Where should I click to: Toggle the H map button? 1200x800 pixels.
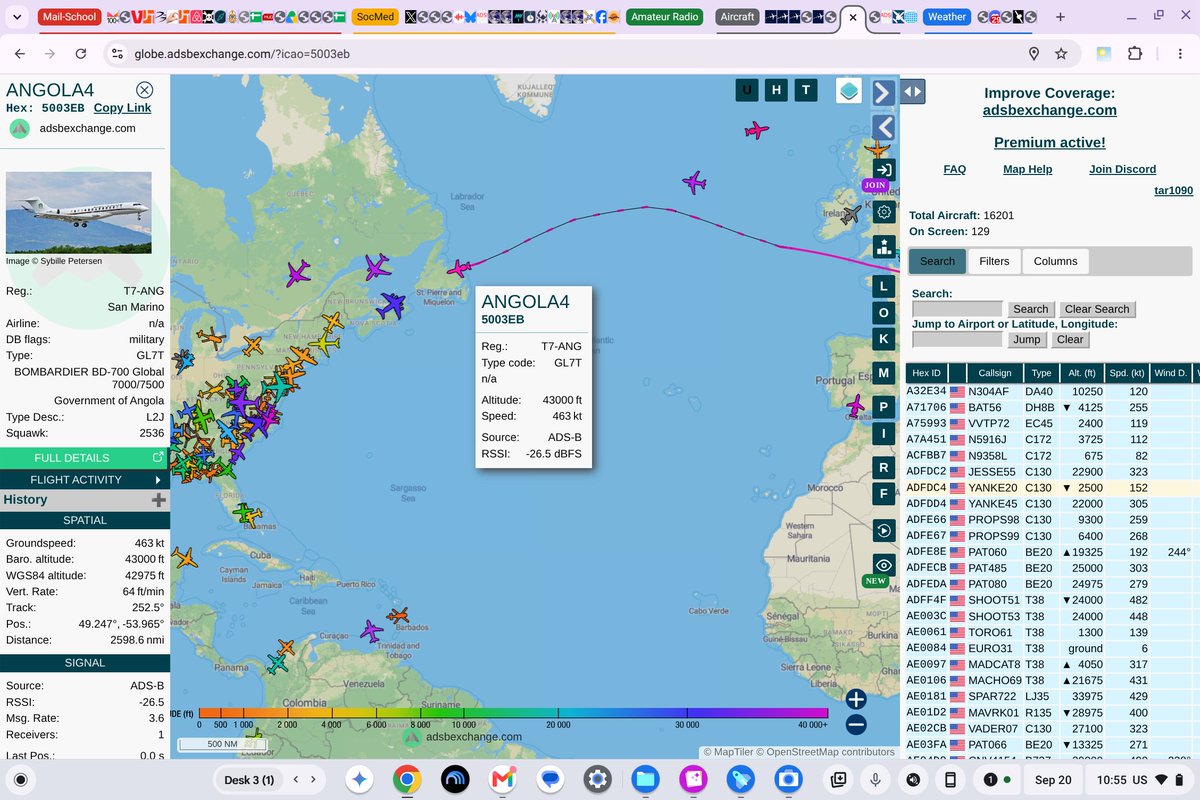(776, 90)
